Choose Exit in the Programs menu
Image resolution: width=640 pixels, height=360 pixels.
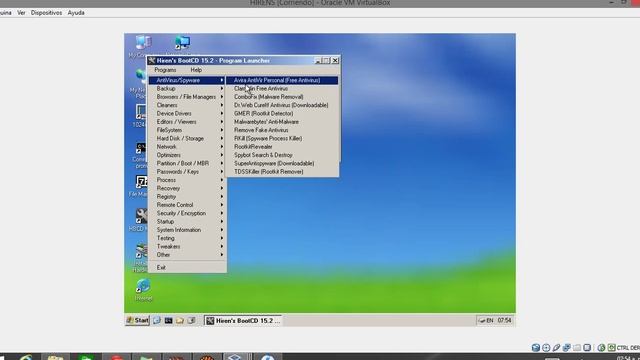pyautogui.click(x=187, y=268)
